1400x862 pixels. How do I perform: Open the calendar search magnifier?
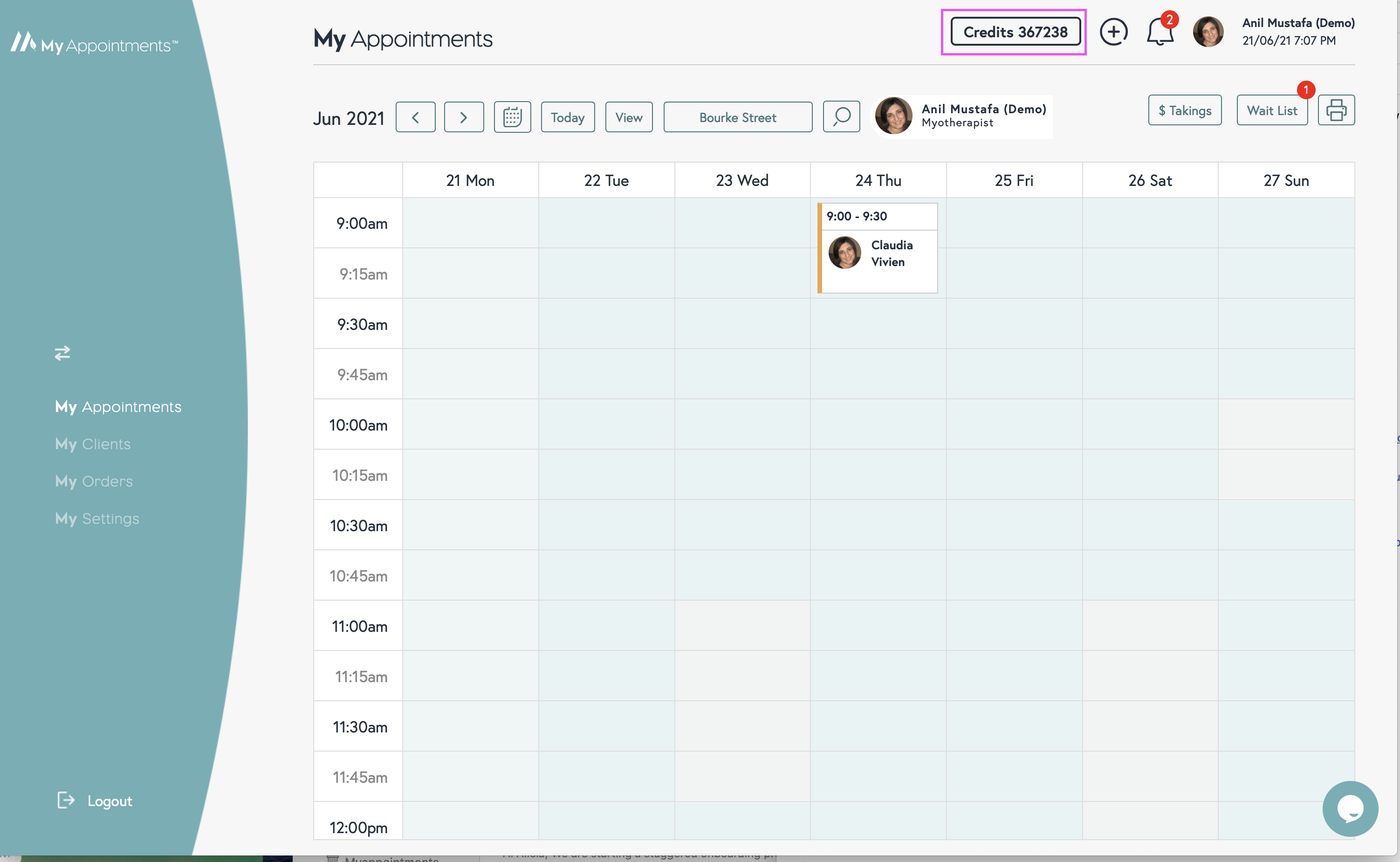(841, 117)
